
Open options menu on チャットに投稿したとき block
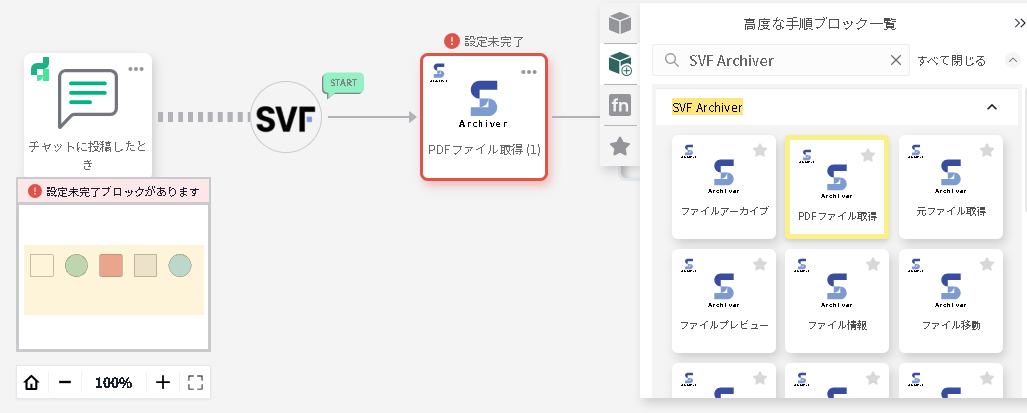(x=135, y=69)
